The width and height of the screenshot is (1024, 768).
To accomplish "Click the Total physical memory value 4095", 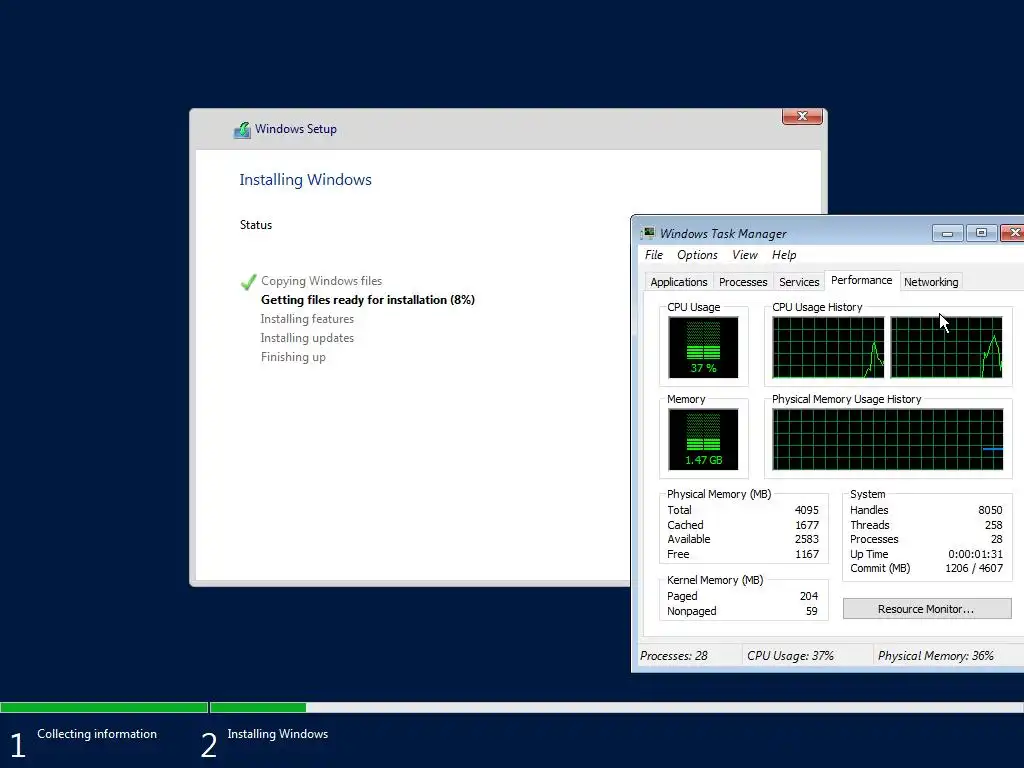I will pos(807,510).
